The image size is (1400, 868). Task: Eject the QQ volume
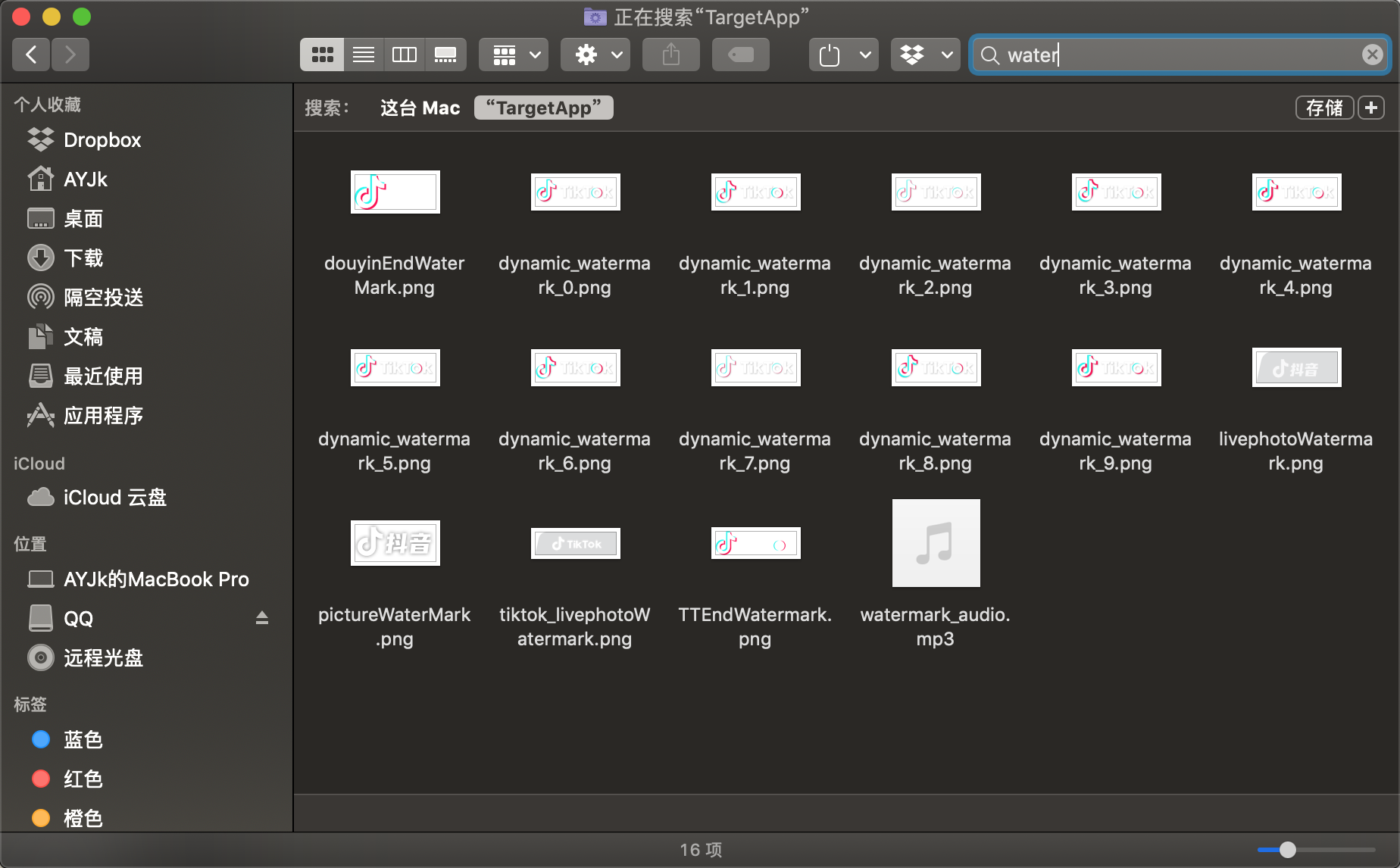point(262,618)
